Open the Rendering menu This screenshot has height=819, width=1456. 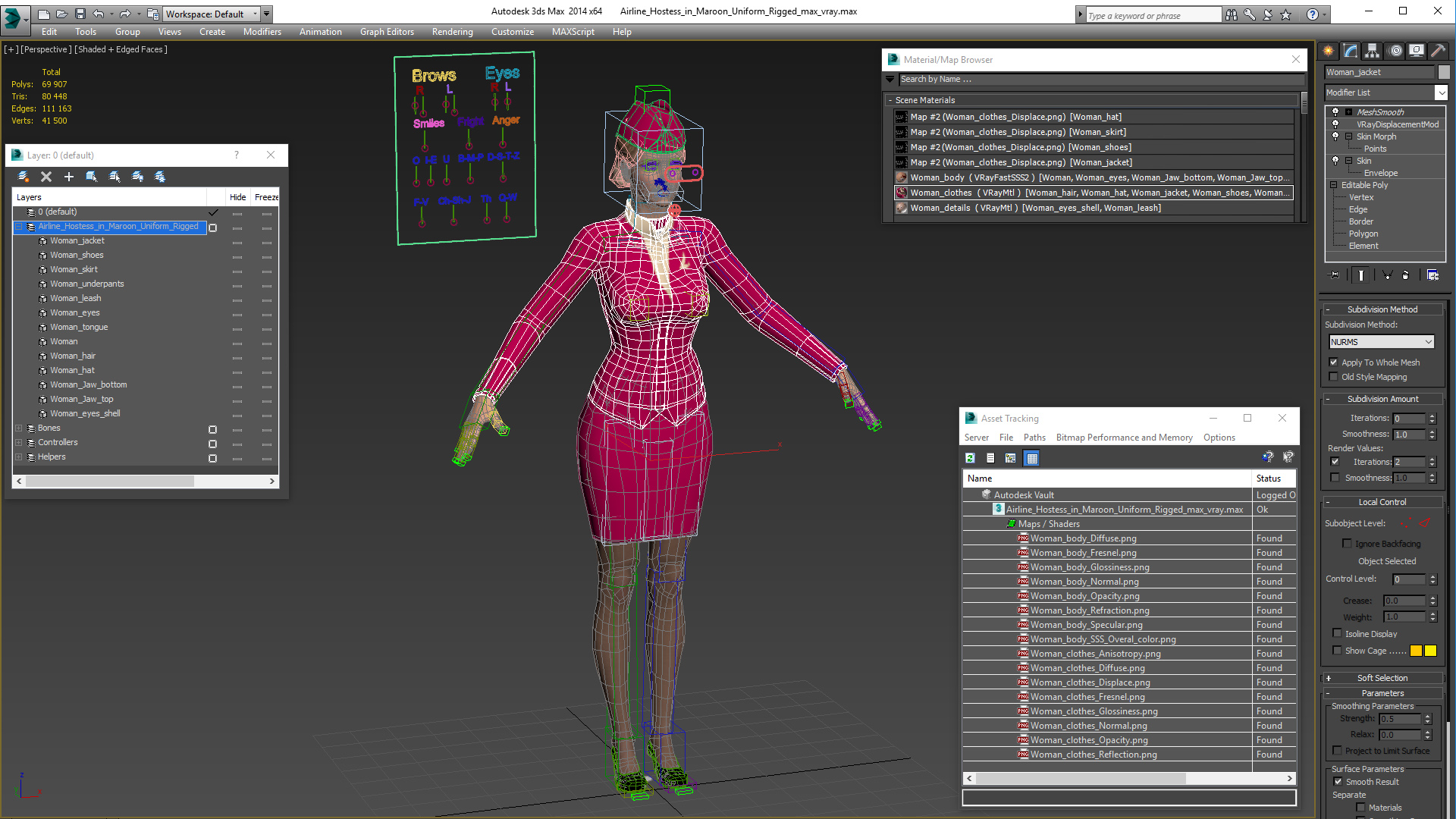(x=452, y=32)
